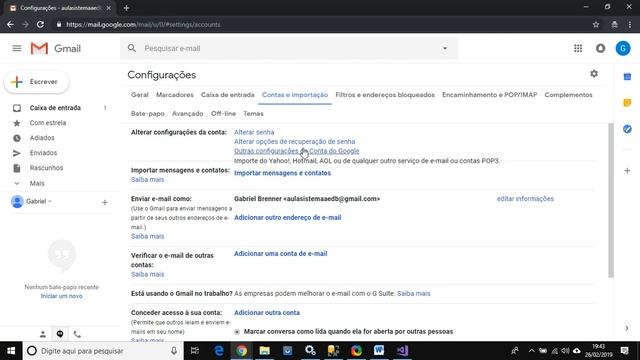This screenshot has width=640, height=360.
Task: Open Encaminhamento e POP/IMAP tab
Action: 489,95
